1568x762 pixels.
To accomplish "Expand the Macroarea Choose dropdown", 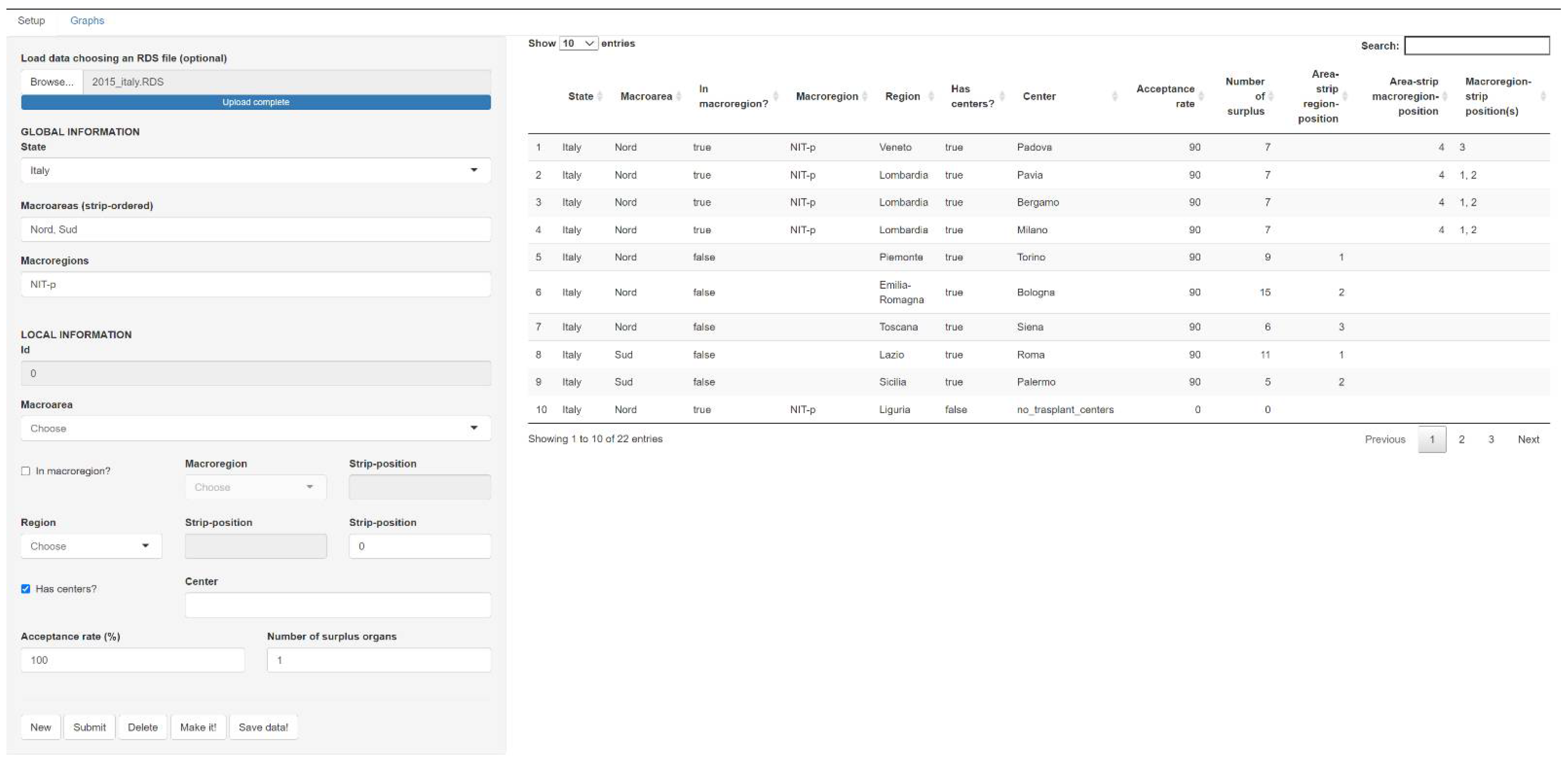I will tap(256, 428).
